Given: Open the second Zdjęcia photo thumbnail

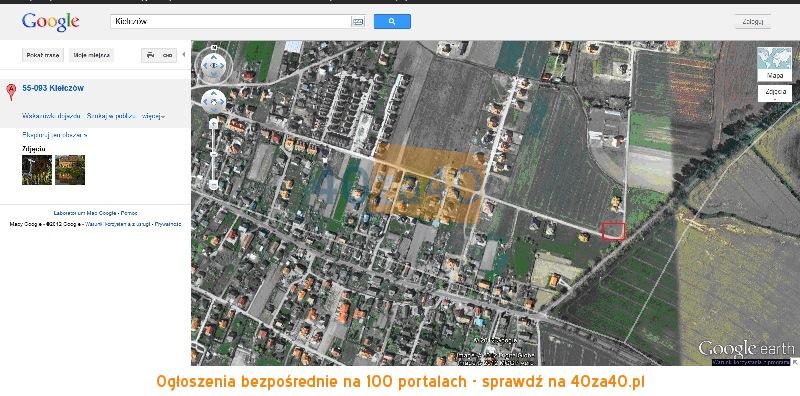Looking at the screenshot, I should (x=70, y=170).
